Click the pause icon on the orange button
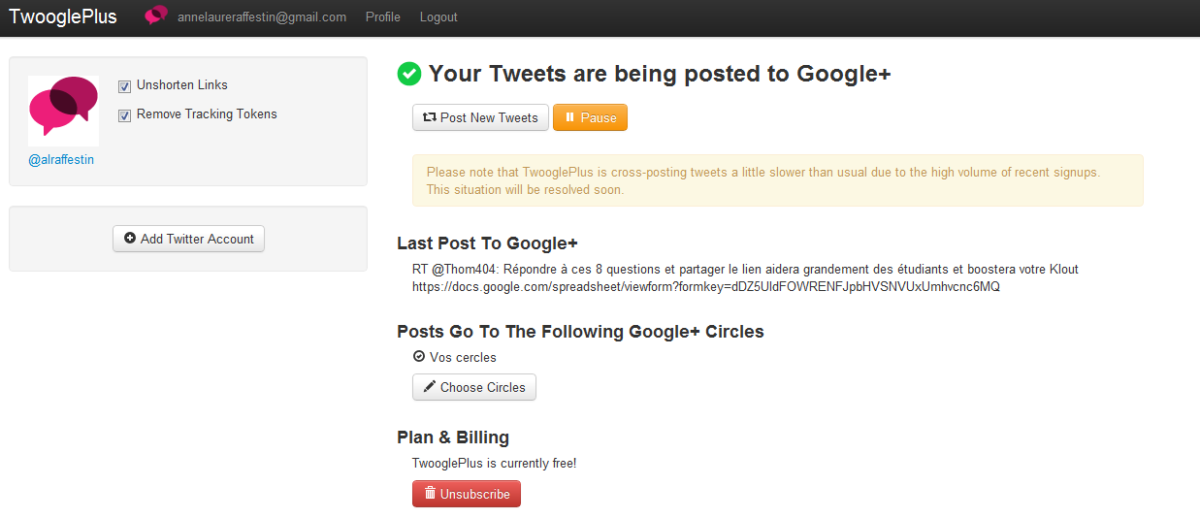The image size is (1200, 518). click(569, 118)
